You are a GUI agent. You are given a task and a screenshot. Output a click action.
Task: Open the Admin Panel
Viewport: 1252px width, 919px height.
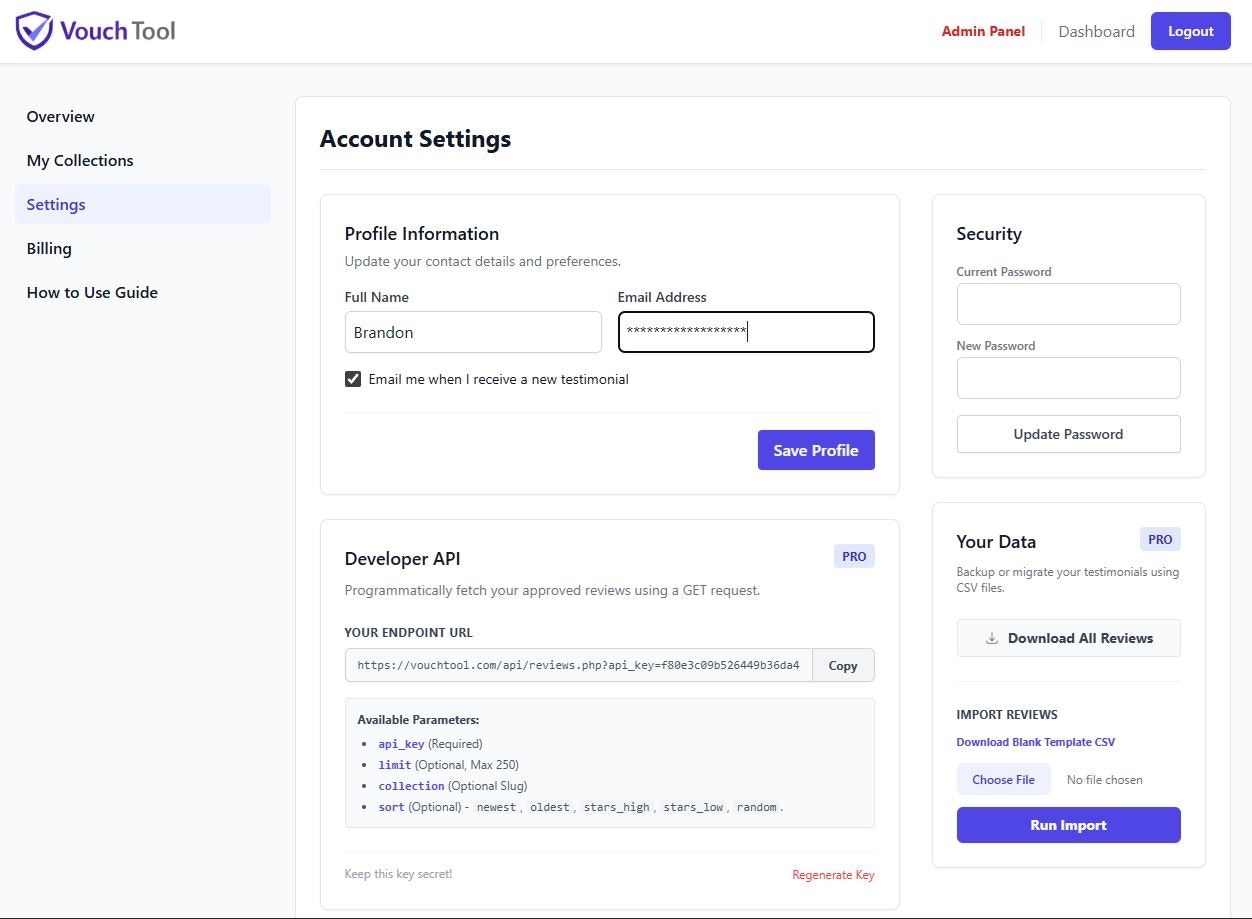pyautogui.click(x=983, y=31)
